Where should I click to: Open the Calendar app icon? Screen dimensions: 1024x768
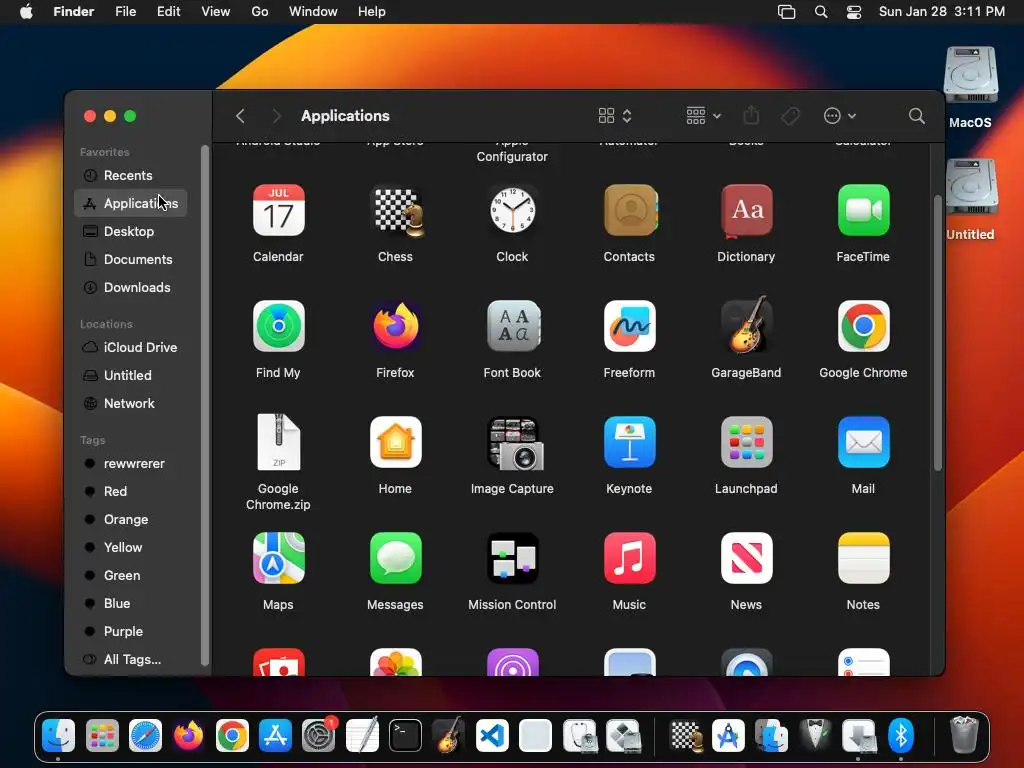[278, 210]
